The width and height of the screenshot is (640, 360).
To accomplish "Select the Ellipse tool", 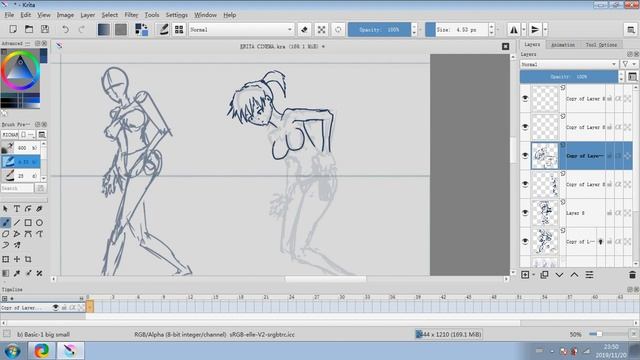I will coord(39,223).
